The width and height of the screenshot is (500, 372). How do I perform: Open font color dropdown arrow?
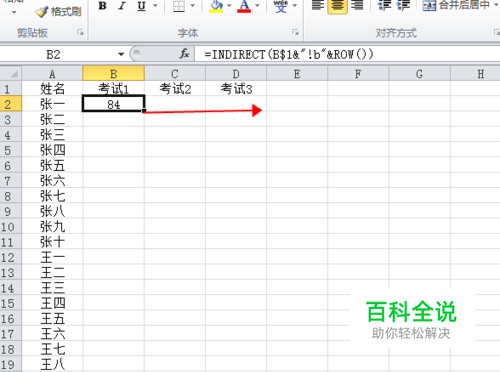point(257,6)
